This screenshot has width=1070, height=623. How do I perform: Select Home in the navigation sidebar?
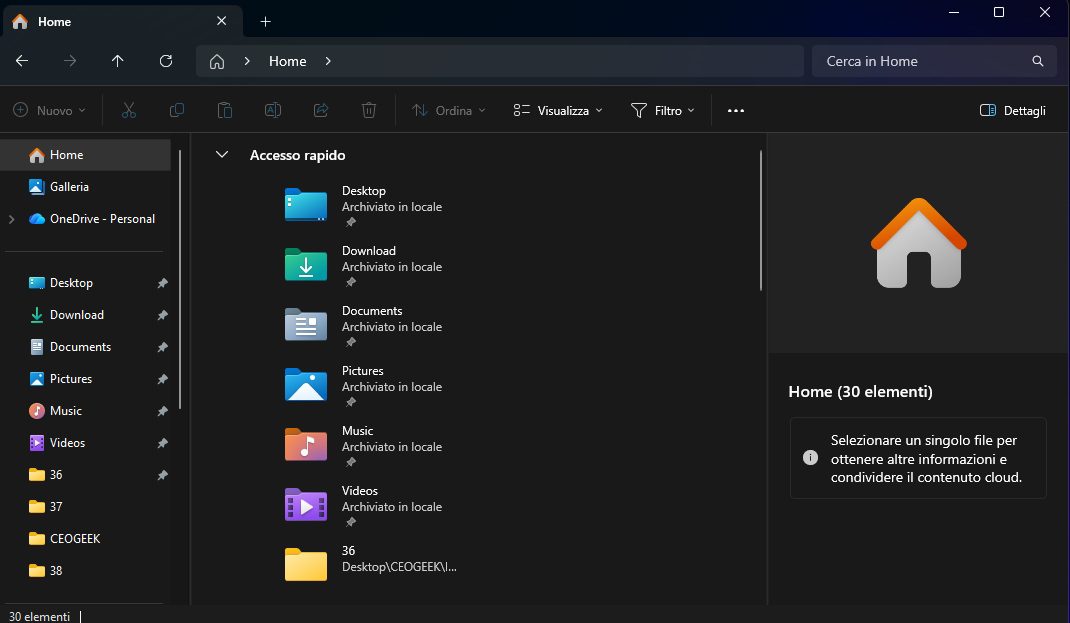click(86, 155)
